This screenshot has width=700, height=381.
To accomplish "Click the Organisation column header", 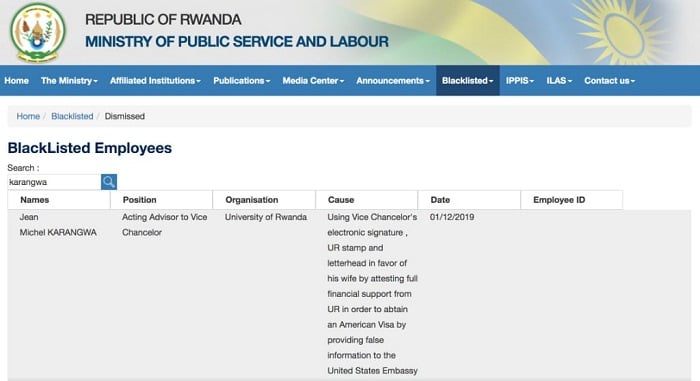I will (x=264, y=200).
